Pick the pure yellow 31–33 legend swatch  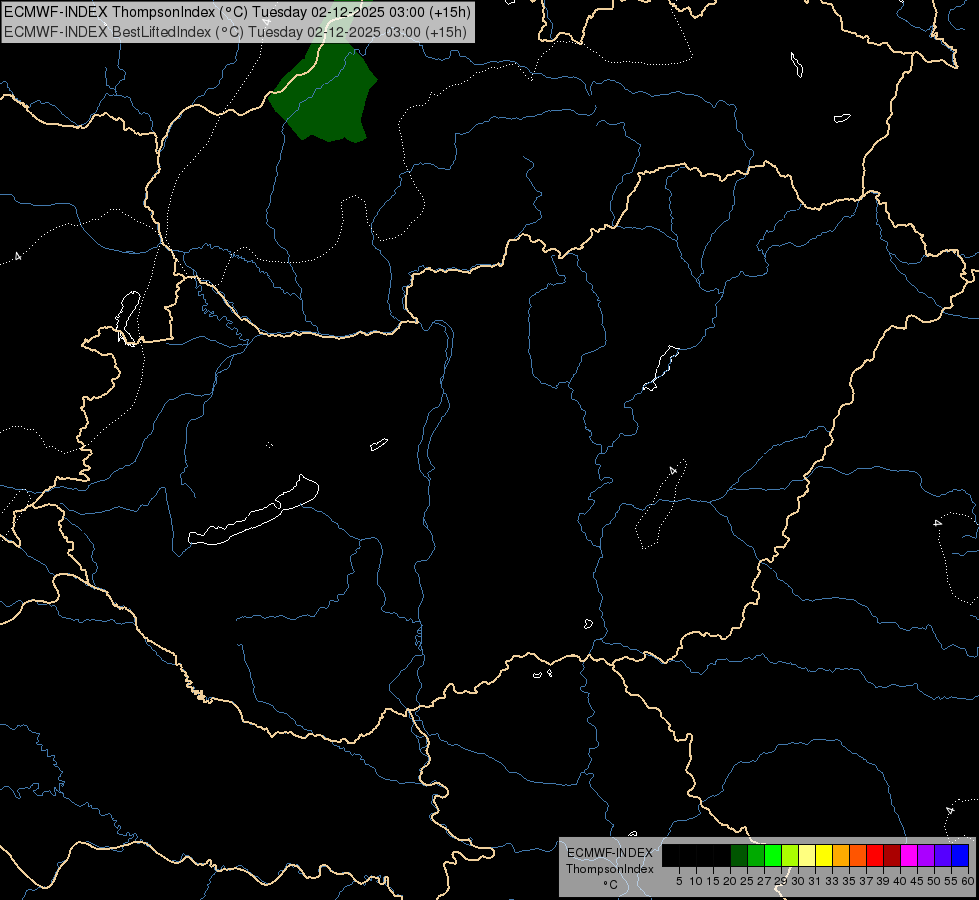825,855
